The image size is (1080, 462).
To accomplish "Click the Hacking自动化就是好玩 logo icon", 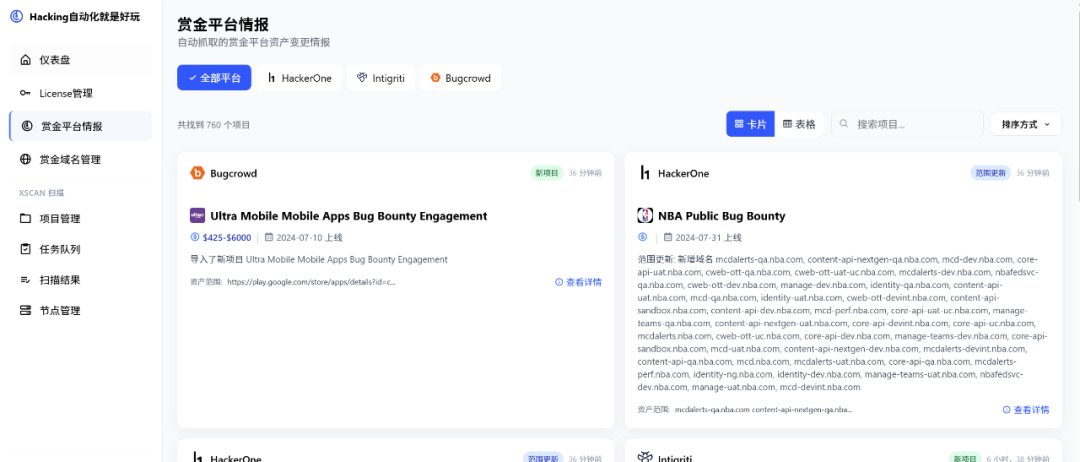I will [x=16, y=17].
